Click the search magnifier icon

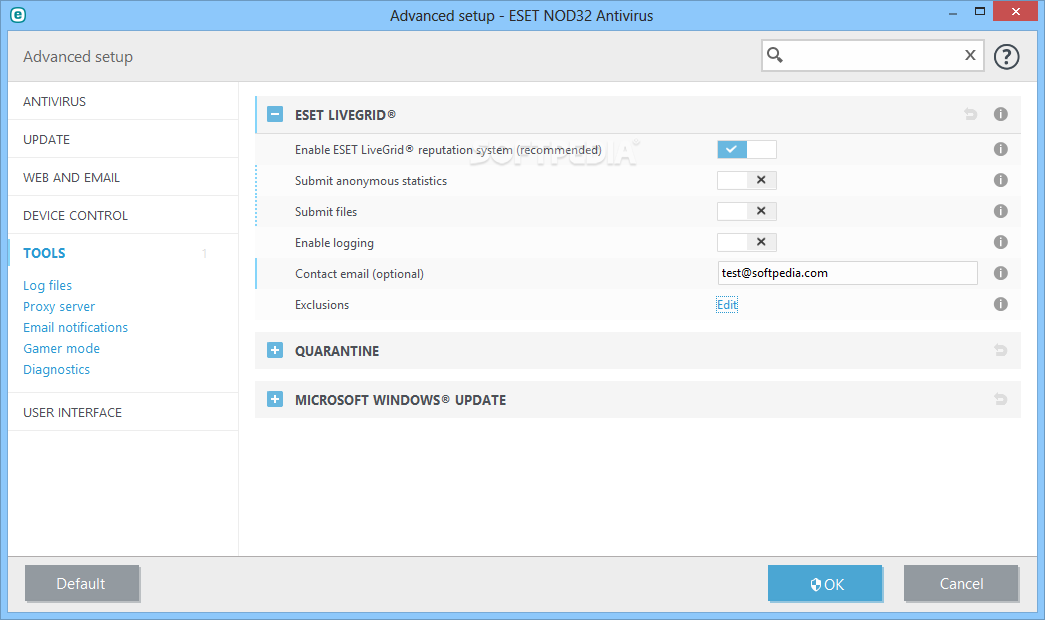coord(774,55)
